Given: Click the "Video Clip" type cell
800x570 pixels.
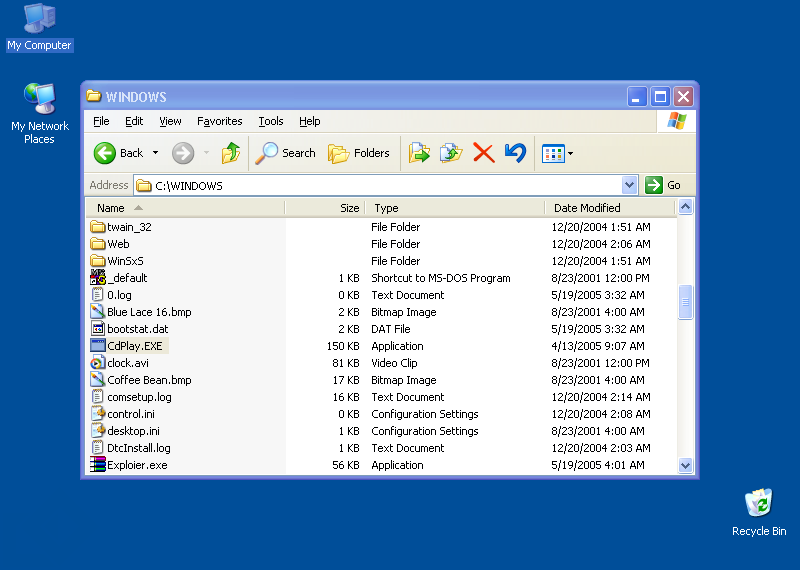Looking at the screenshot, I should point(394,363).
